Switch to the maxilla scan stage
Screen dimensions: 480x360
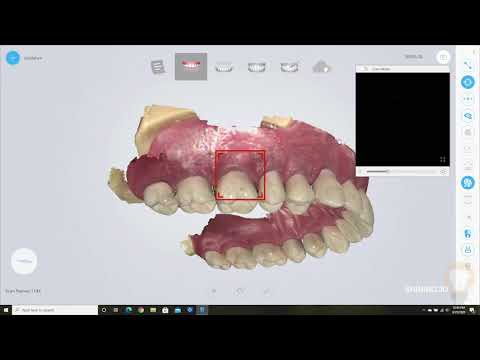click(224, 67)
